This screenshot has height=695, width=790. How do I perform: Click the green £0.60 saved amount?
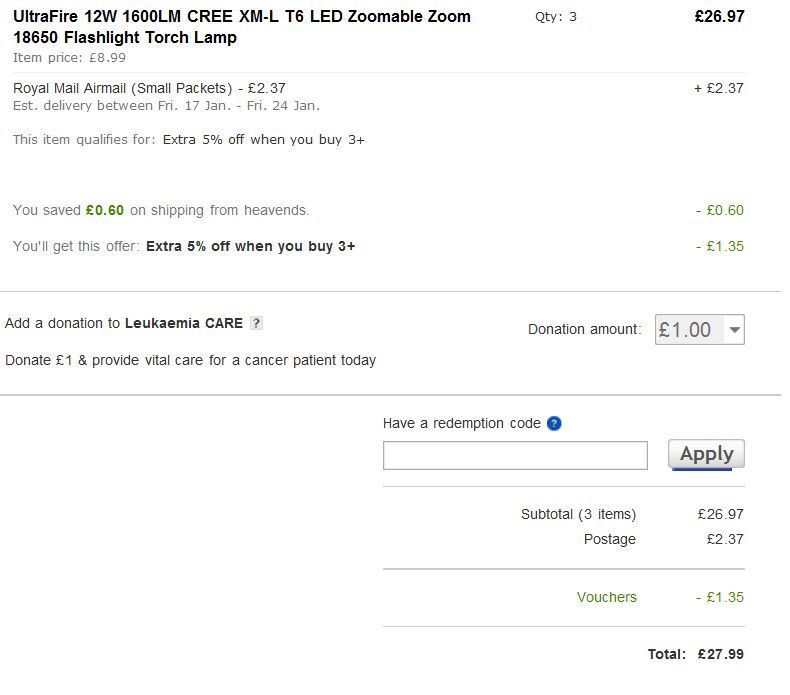click(105, 210)
